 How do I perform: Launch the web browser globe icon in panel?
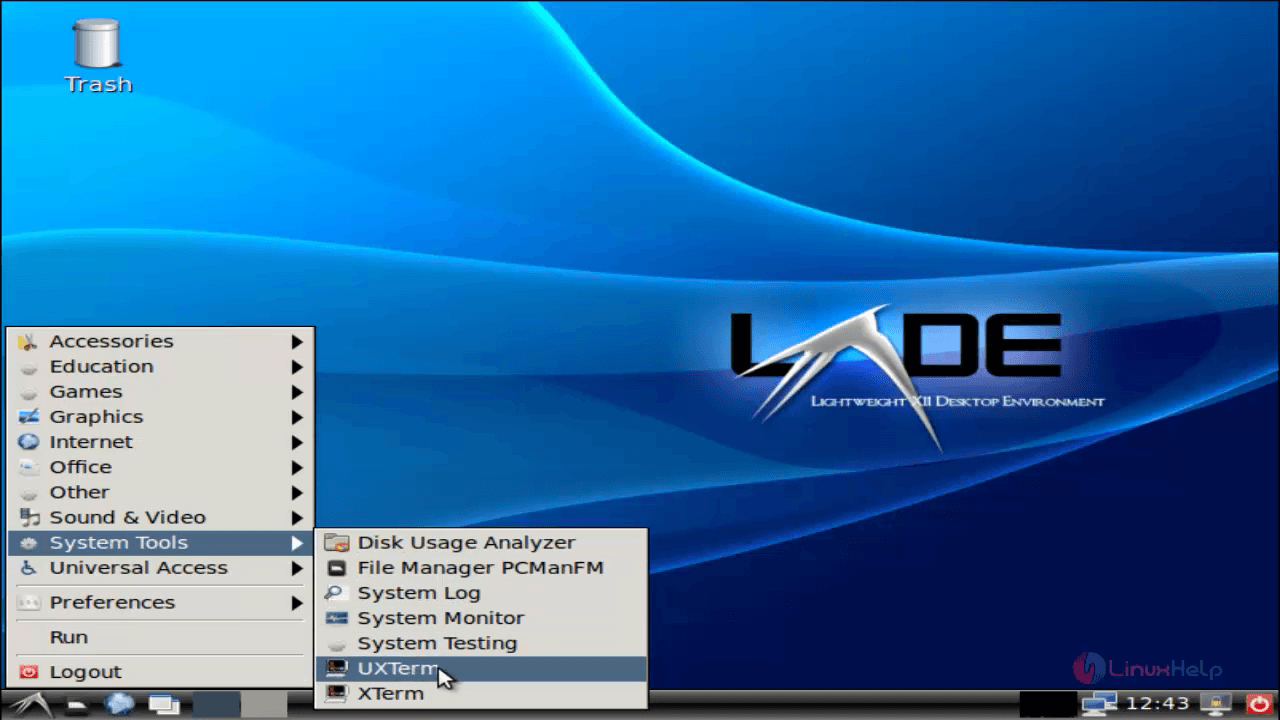pos(119,704)
